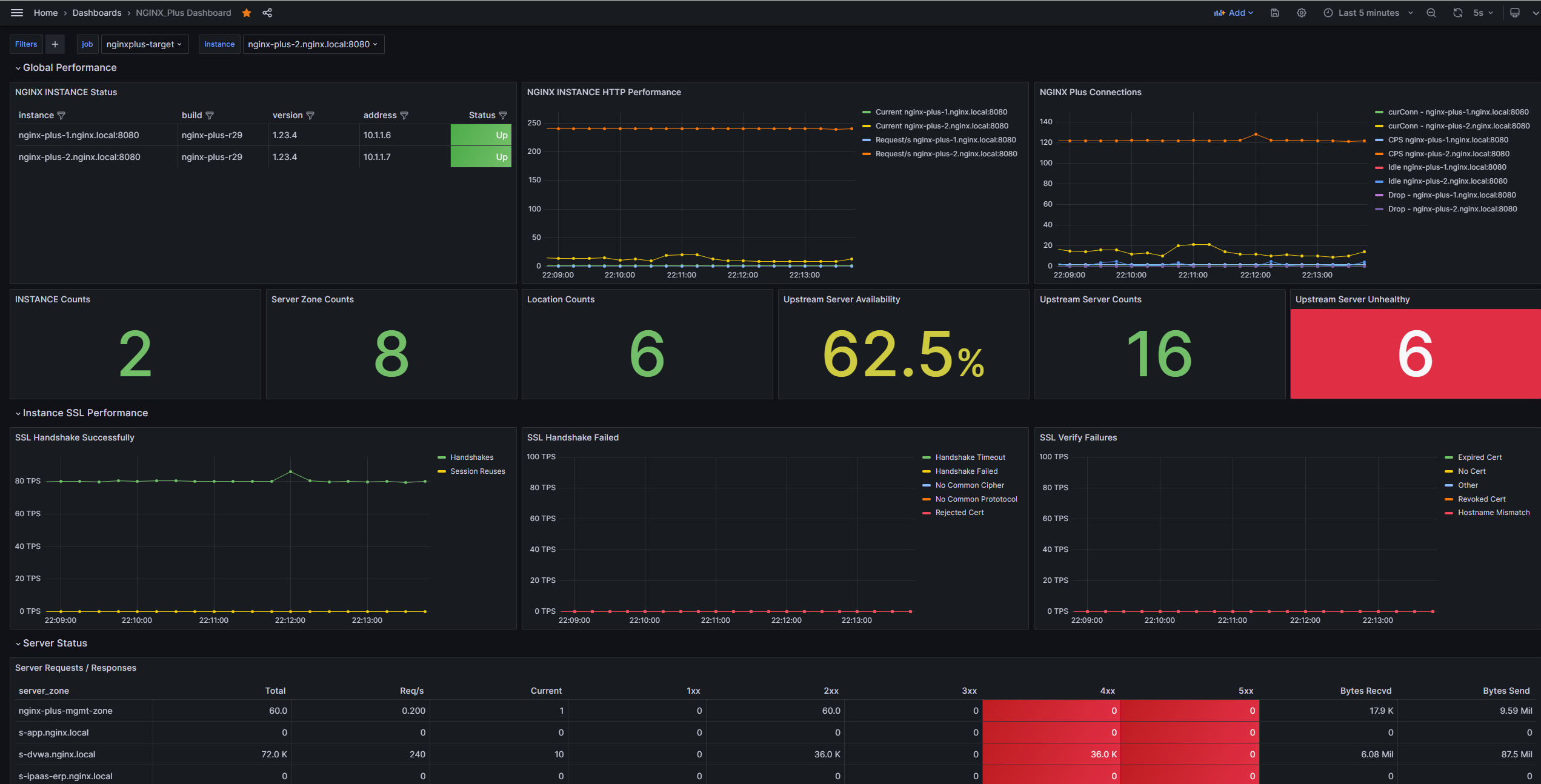The height and width of the screenshot is (784, 1541).
Task: Open the hamburger navigation menu
Action: [x=17, y=13]
